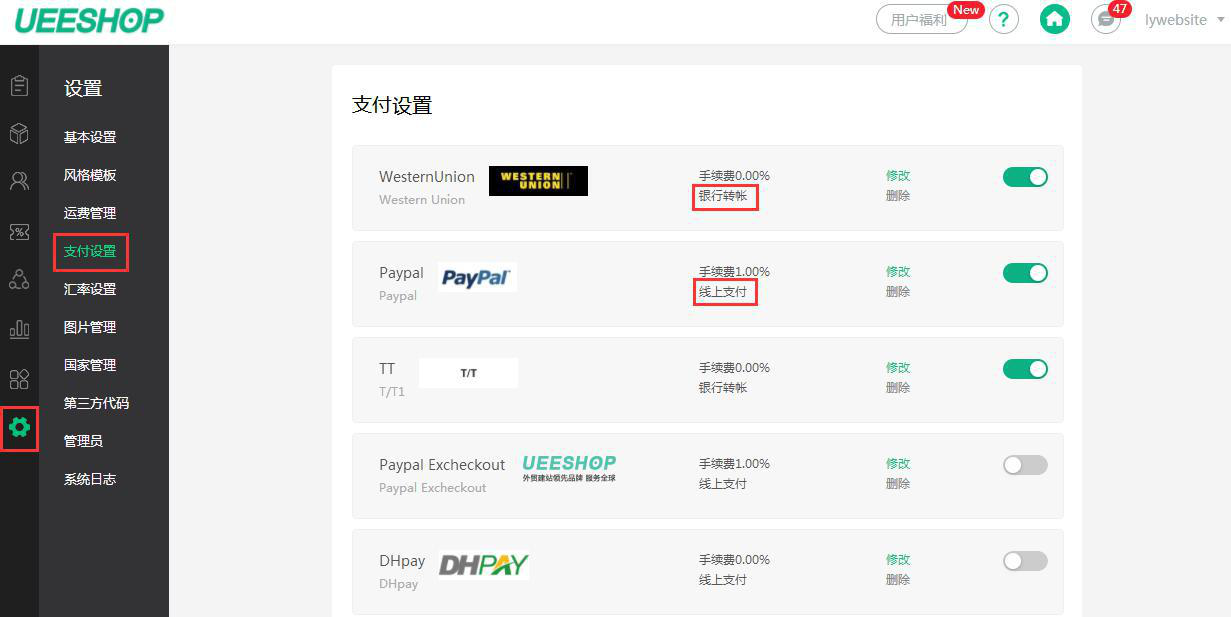This screenshot has height=617, width=1231.
Task: Click 修改 for Paypal
Action: point(898,272)
